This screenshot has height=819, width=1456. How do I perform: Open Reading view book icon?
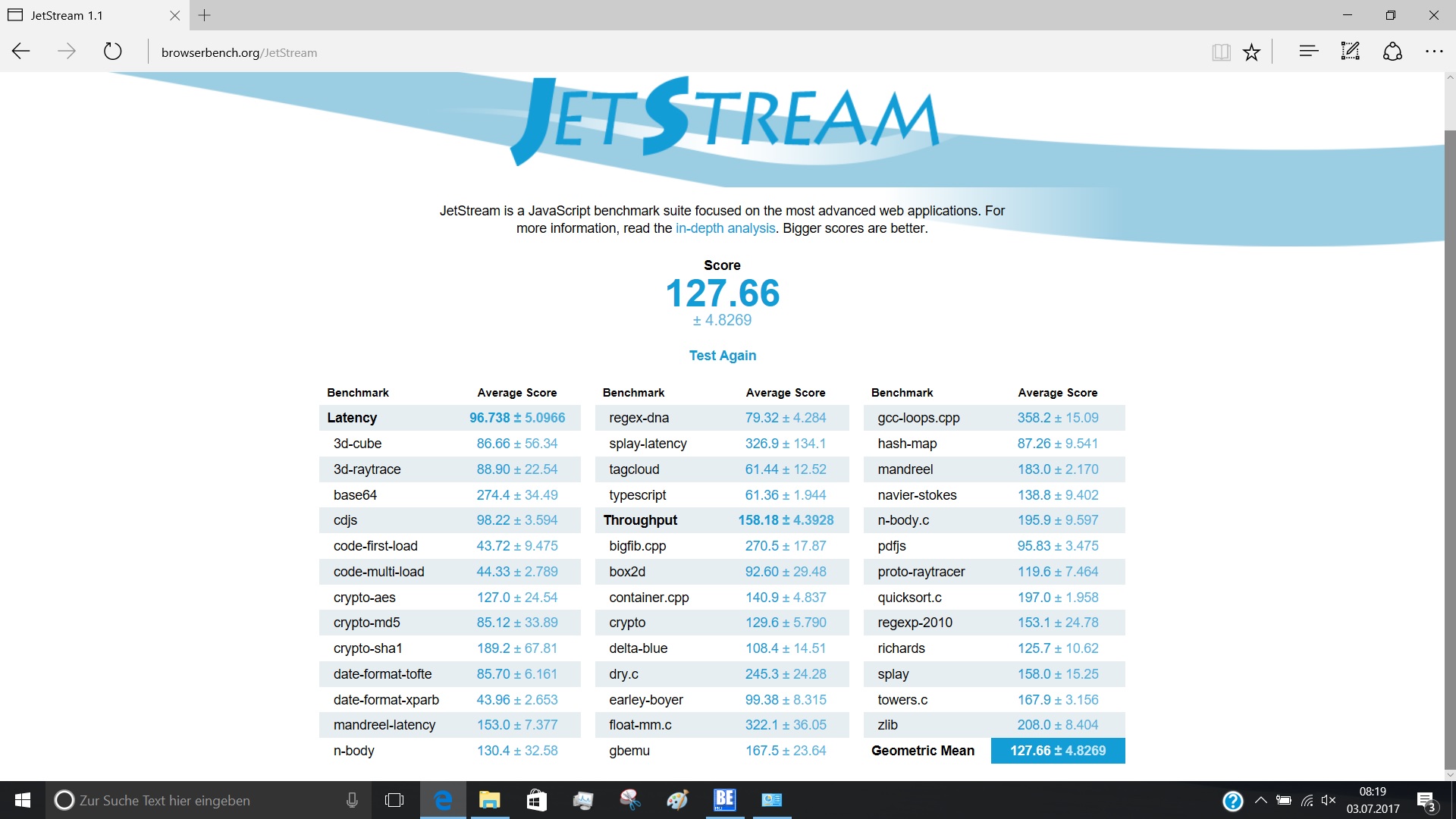(x=1220, y=52)
